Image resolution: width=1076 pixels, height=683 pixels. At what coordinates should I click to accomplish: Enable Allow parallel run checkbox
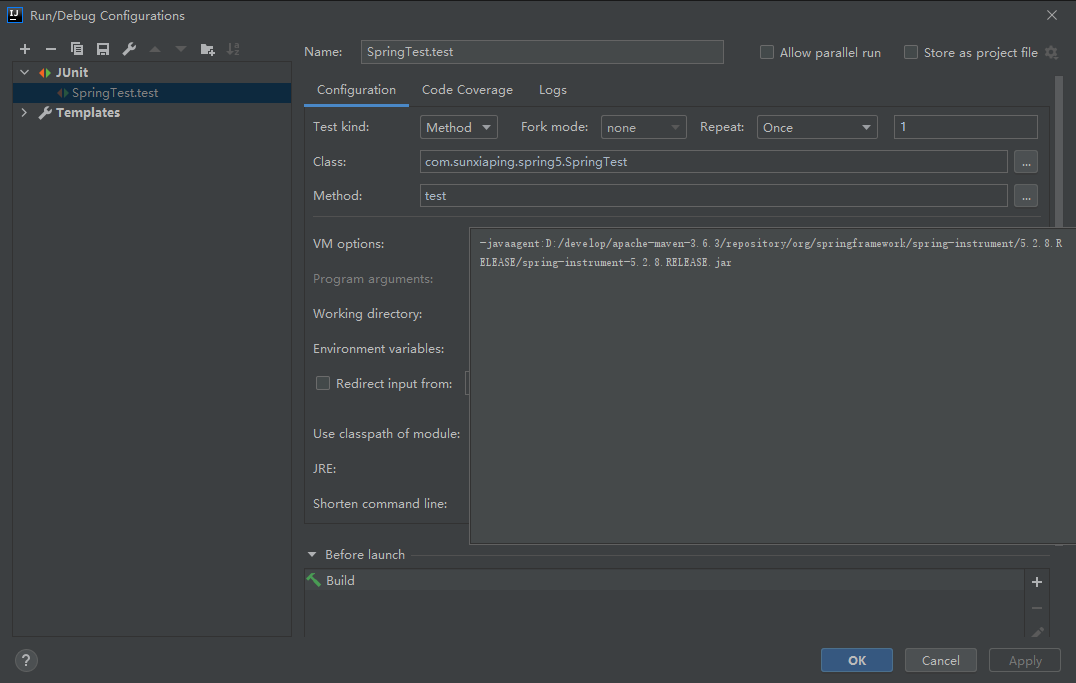(767, 52)
